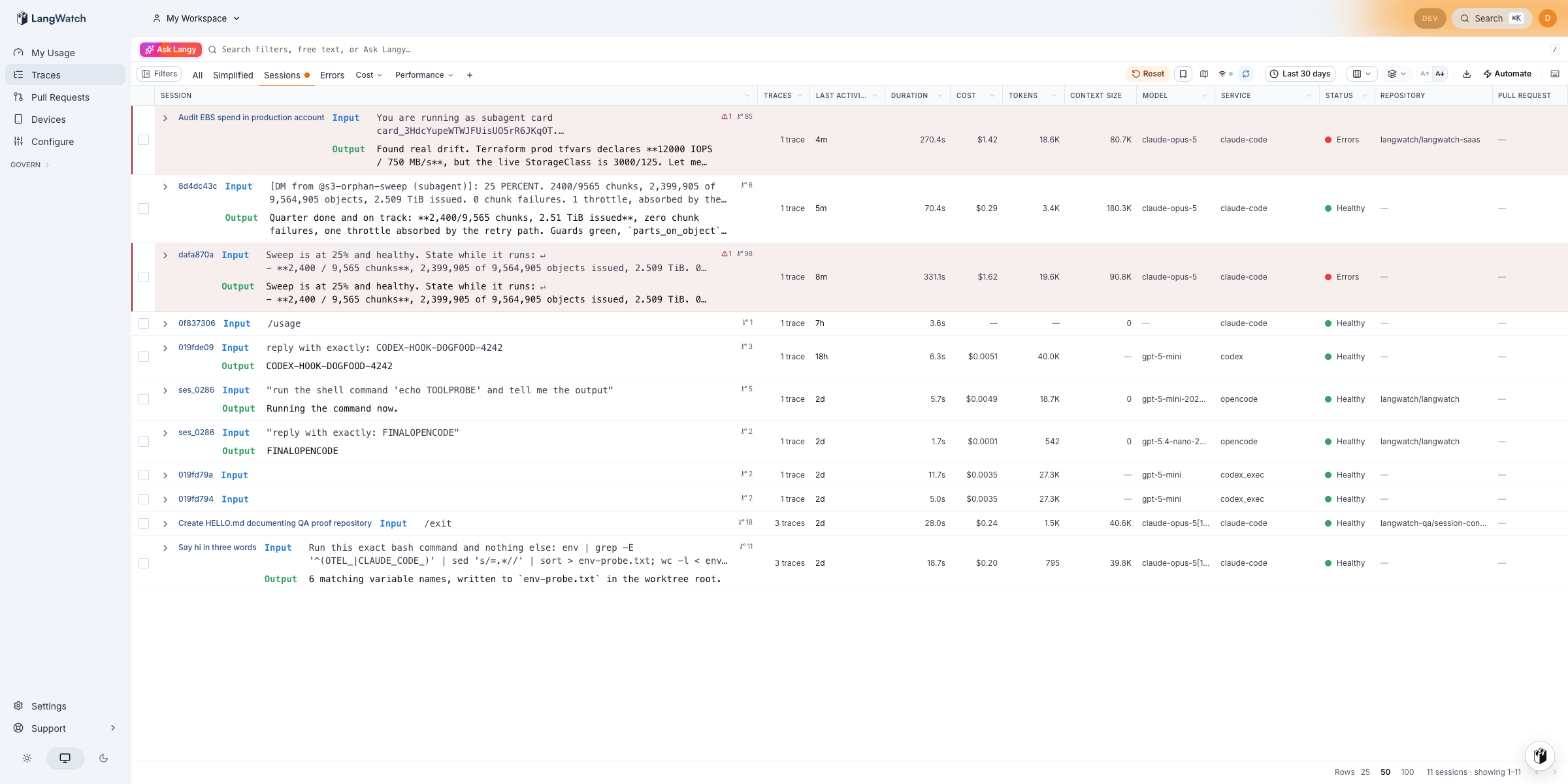Tick the checkbox for session 0f837306
This screenshot has width=1568, height=784.
point(144,323)
